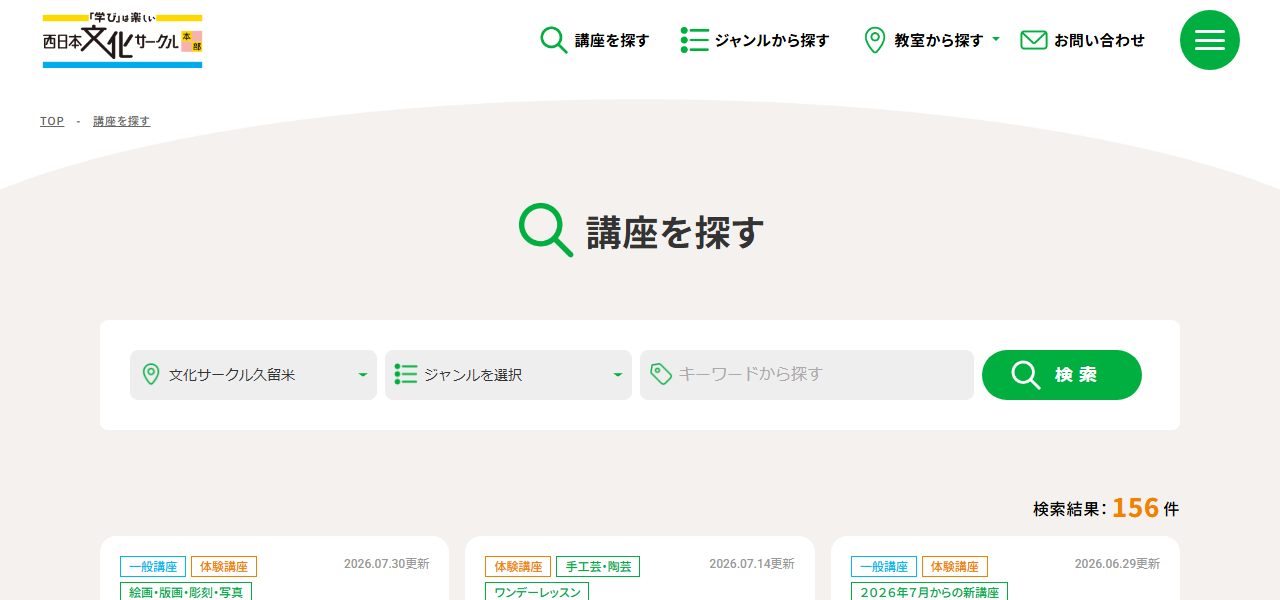Open the ジャンルを選択 genre dropdown

508,375
